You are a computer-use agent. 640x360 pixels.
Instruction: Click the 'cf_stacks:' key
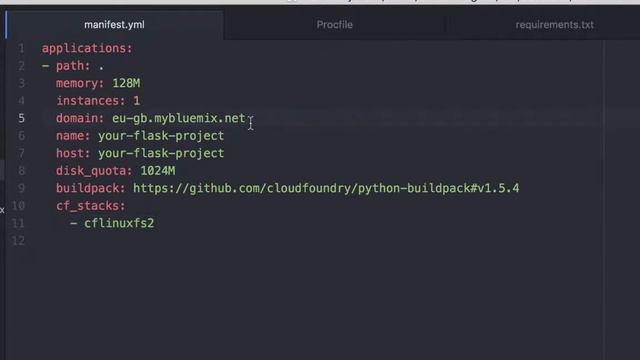click(91, 206)
